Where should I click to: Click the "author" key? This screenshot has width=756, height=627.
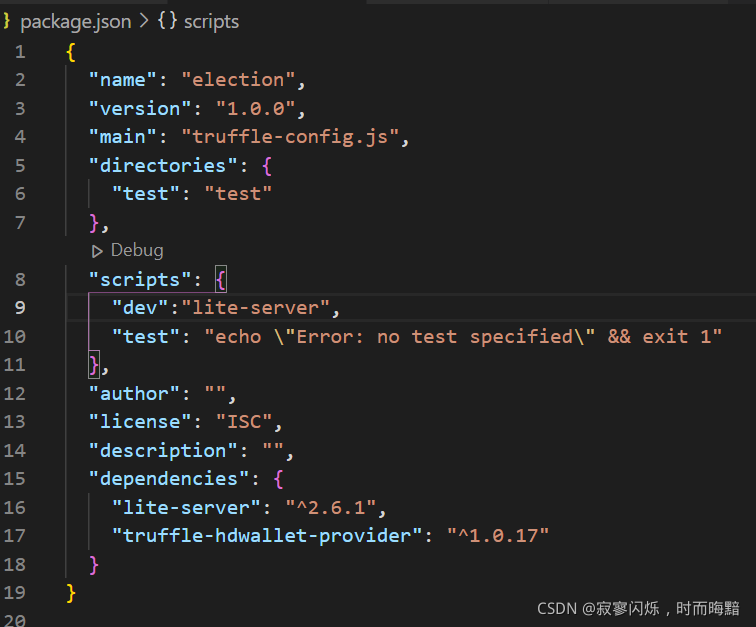tap(134, 394)
